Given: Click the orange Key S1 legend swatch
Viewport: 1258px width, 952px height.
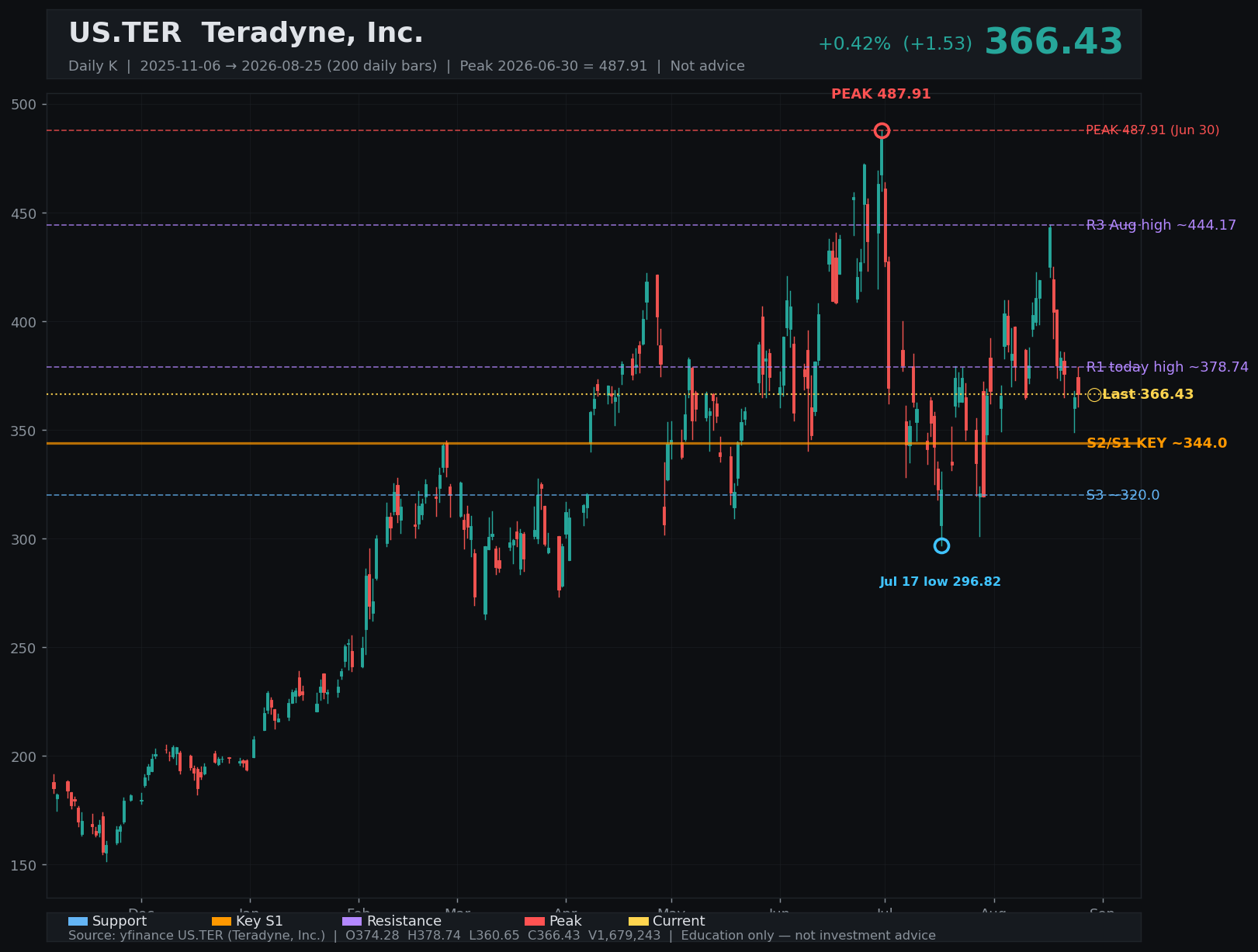Looking at the screenshot, I should point(221,921).
